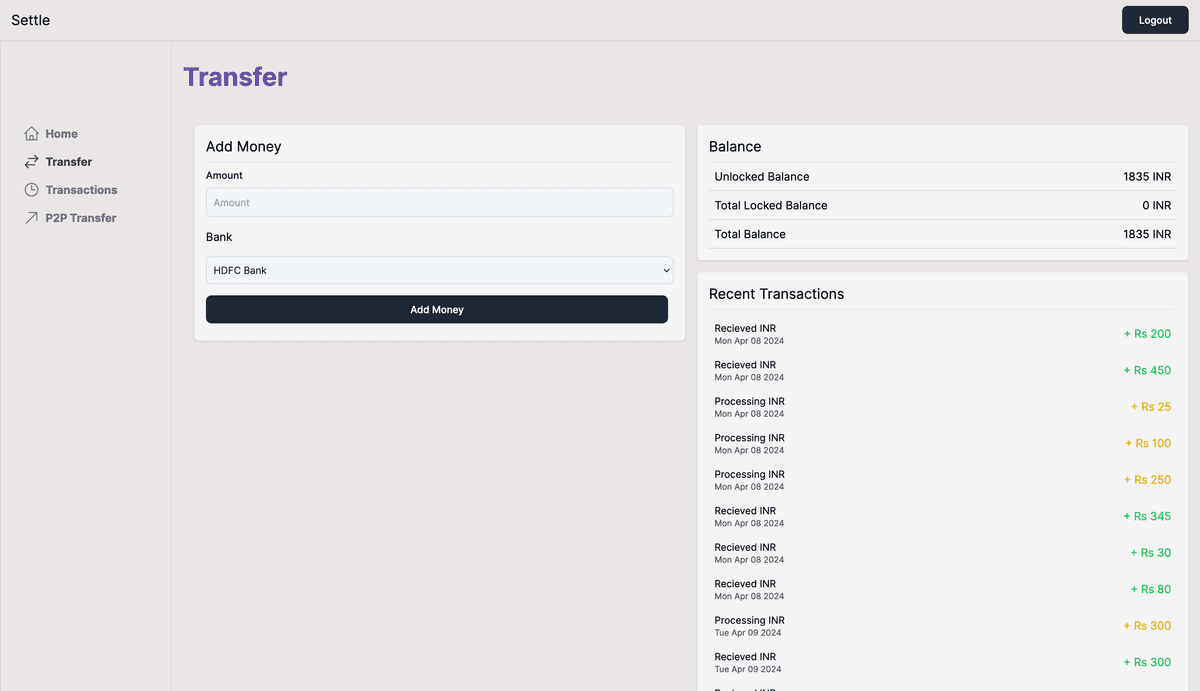
Task: Click Processing INR in the Rs 250 row
Action: (x=749, y=474)
